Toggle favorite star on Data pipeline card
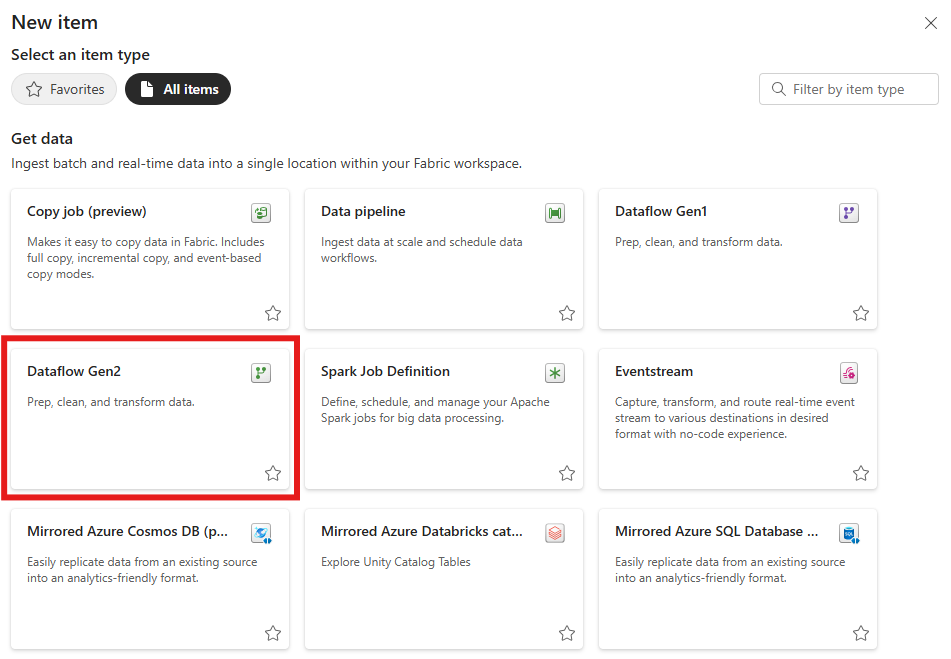Viewport: 951px width, 659px height. 567,313
